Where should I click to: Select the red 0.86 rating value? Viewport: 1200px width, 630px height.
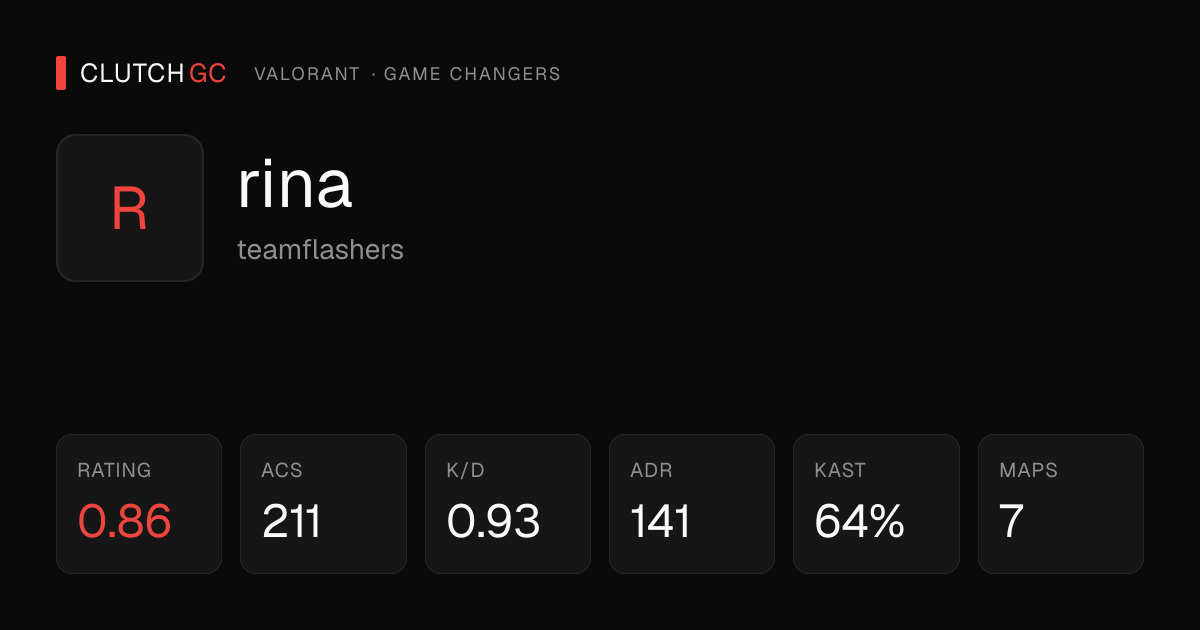click(x=125, y=521)
